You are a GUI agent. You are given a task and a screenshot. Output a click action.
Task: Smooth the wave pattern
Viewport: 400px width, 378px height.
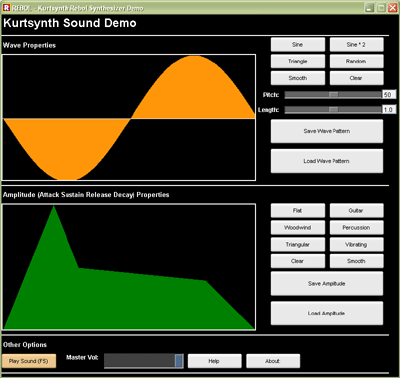pyautogui.click(x=298, y=78)
